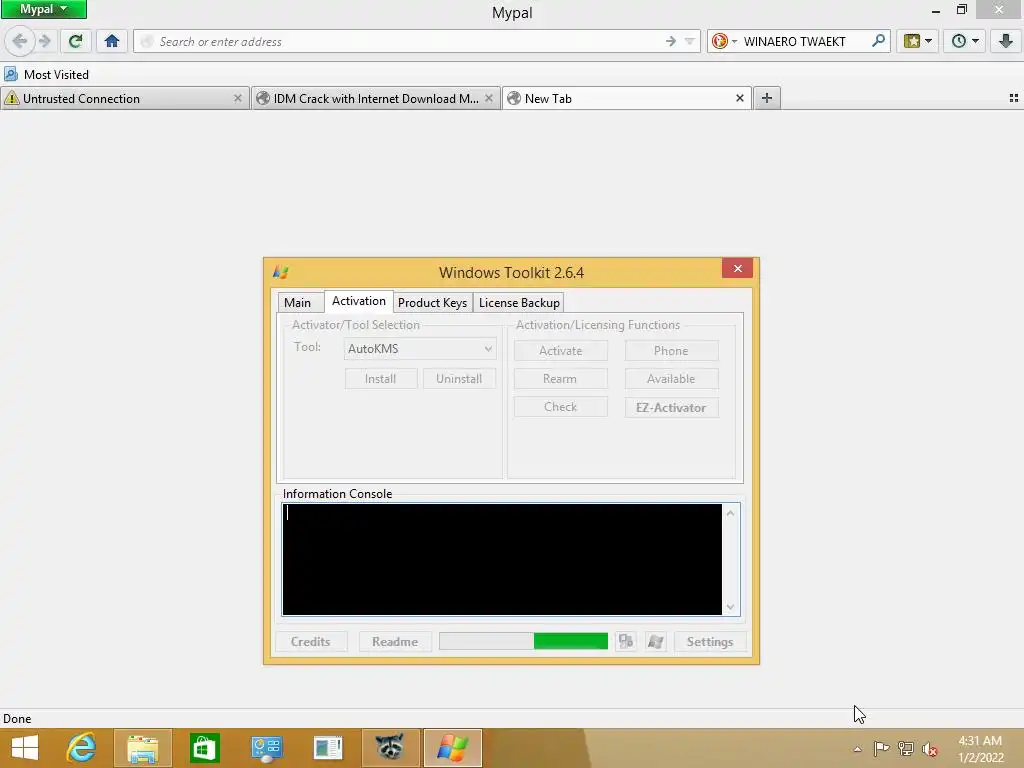The image size is (1024, 768).
Task: Click the green progress bar
Action: (524, 641)
